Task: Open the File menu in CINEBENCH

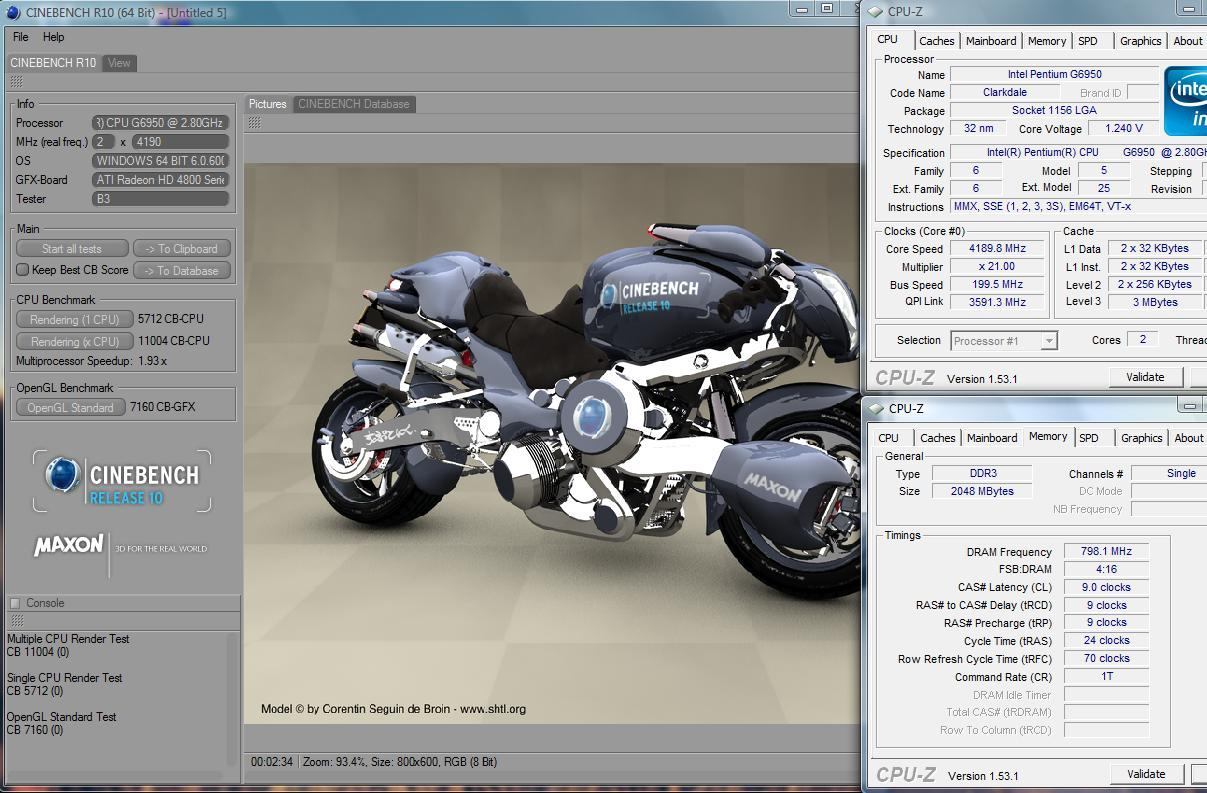Action: [20, 37]
